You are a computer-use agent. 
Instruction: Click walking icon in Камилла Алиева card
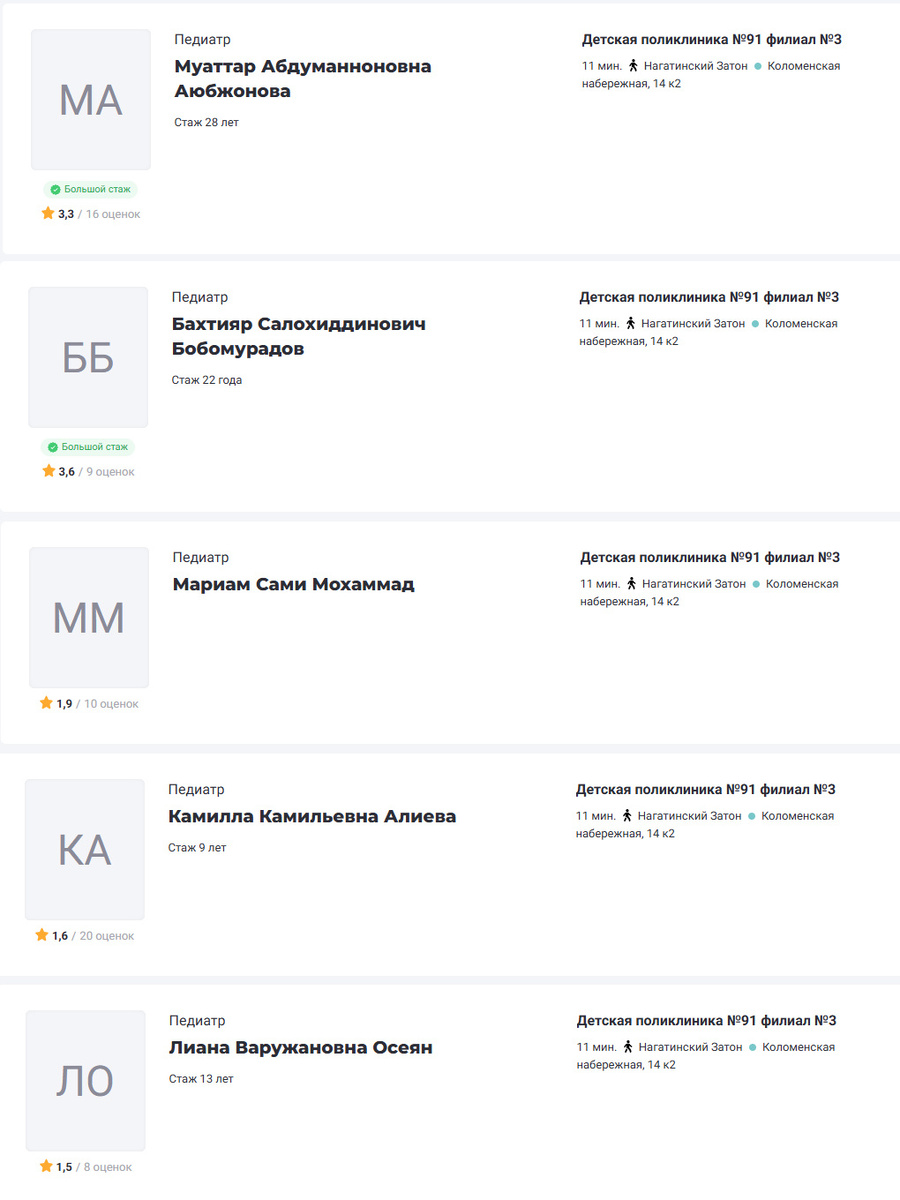pos(626,815)
